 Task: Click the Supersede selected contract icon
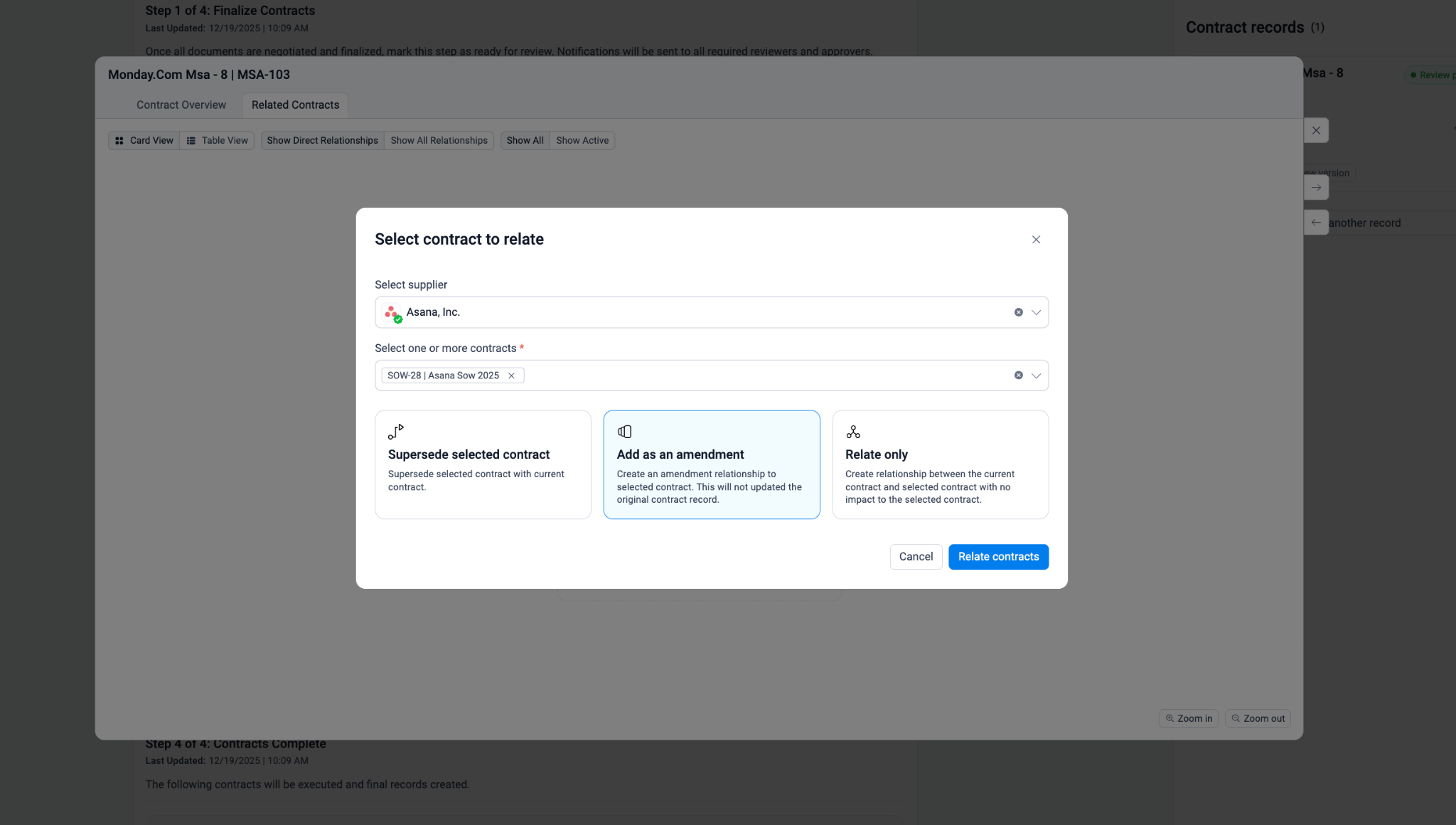(396, 432)
